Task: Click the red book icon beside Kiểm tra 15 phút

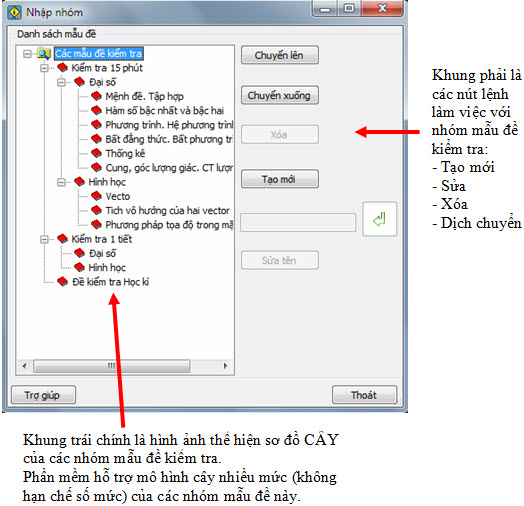Action: (x=62, y=68)
